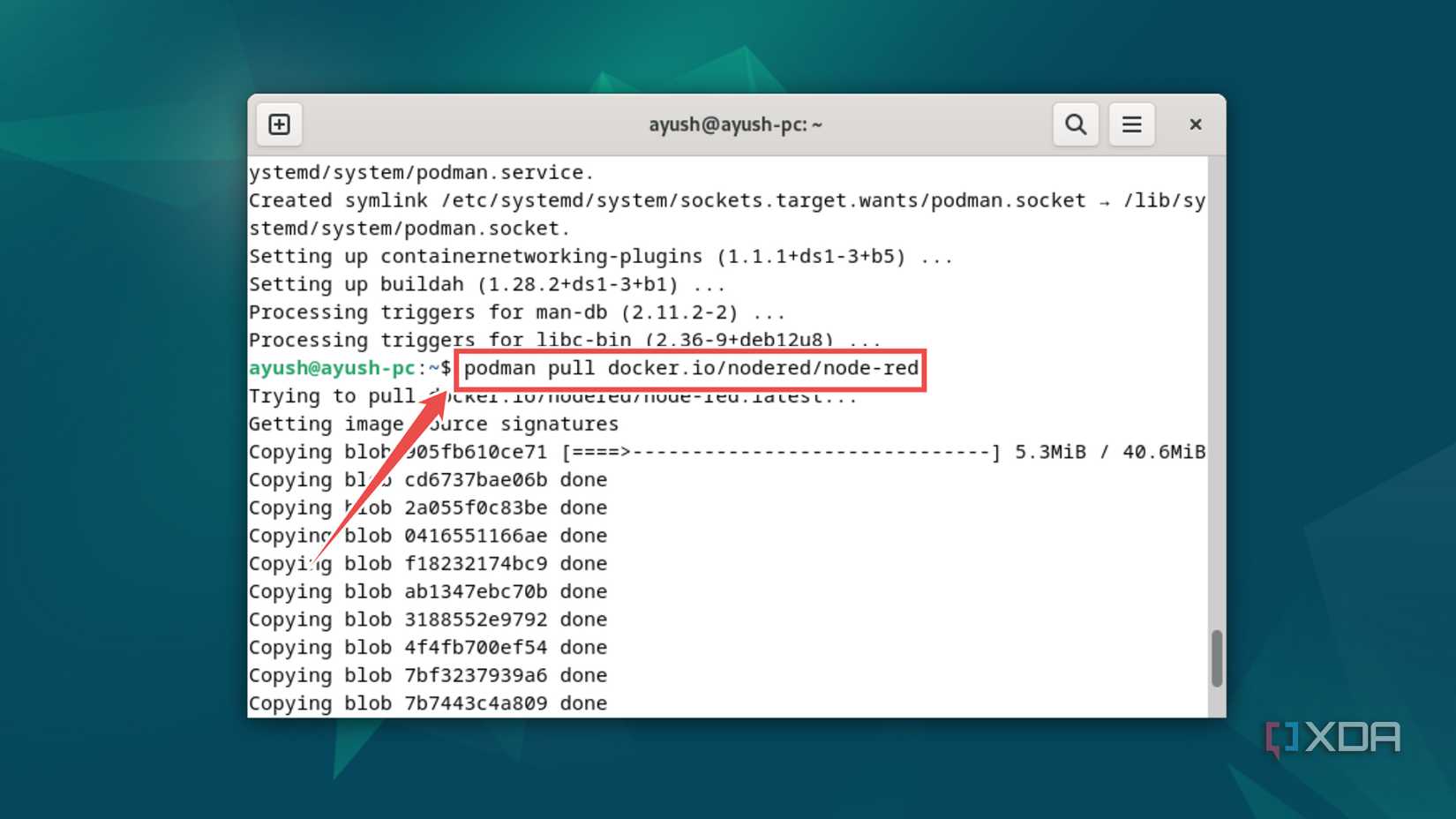Open the terminal options menu icon

[x=1131, y=124]
